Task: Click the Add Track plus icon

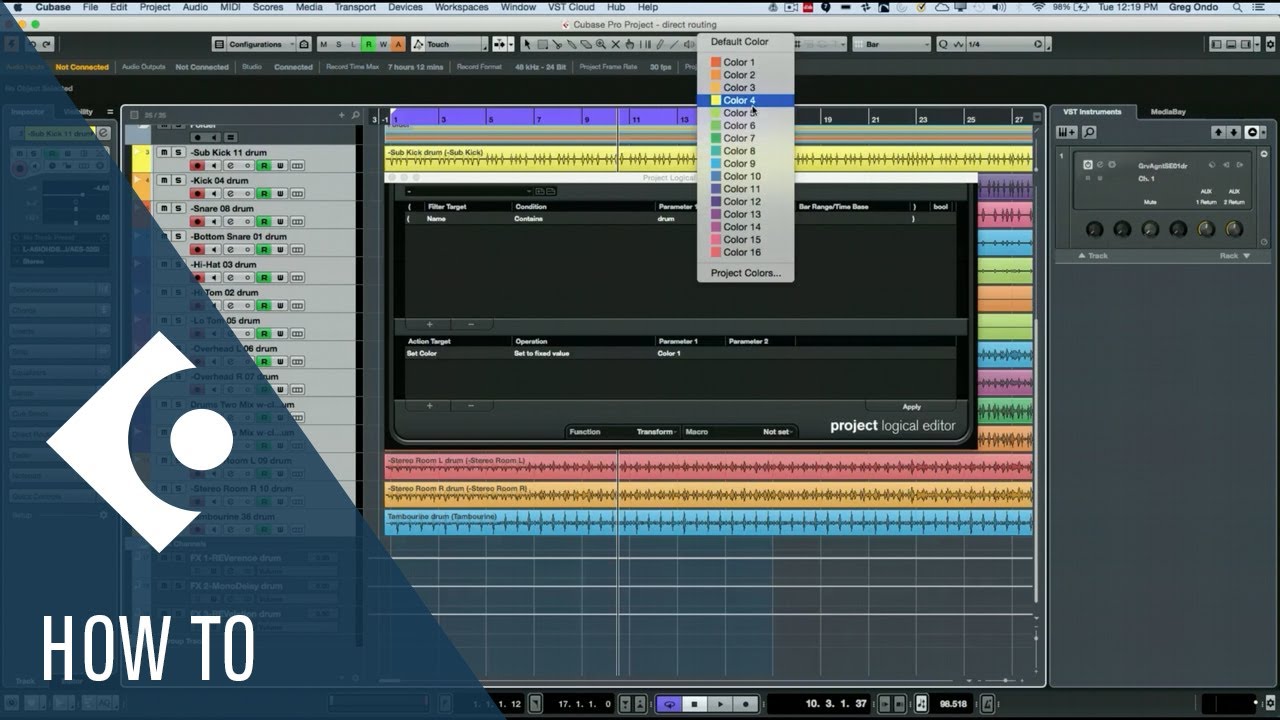Action: pos(341,115)
